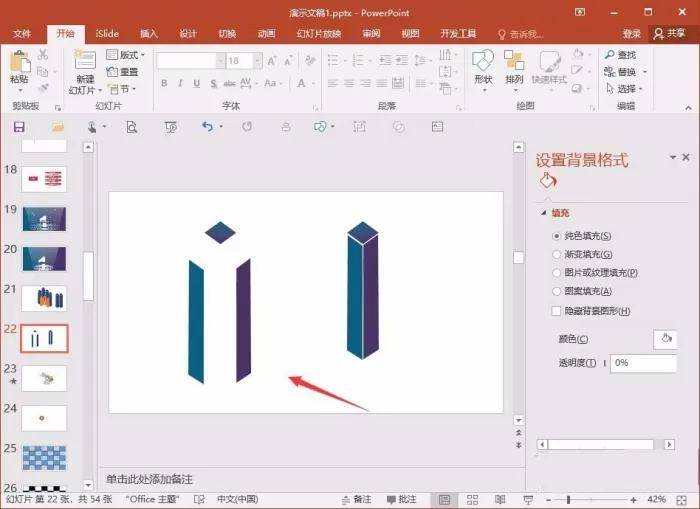The height and width of the screenshot is (509, 700).
Task: Click the Share button
Action: (x=669, y=33)
